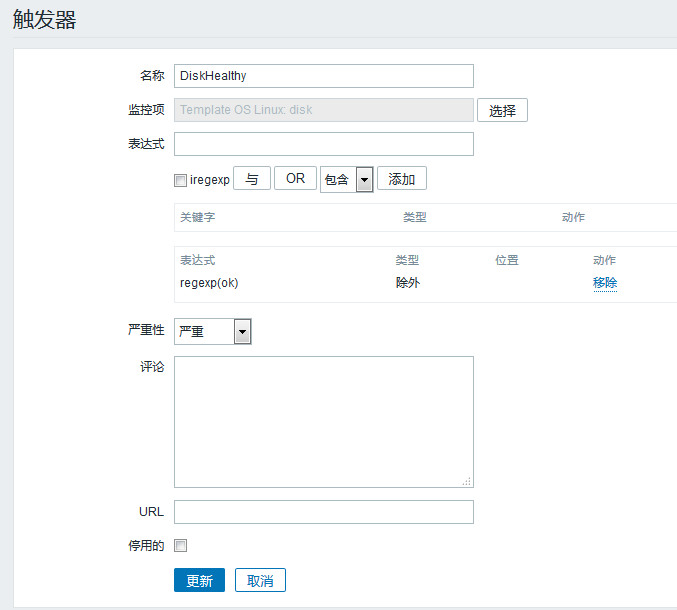Focus the URL input field
The image size is (677, 610).
click(324, 512)
